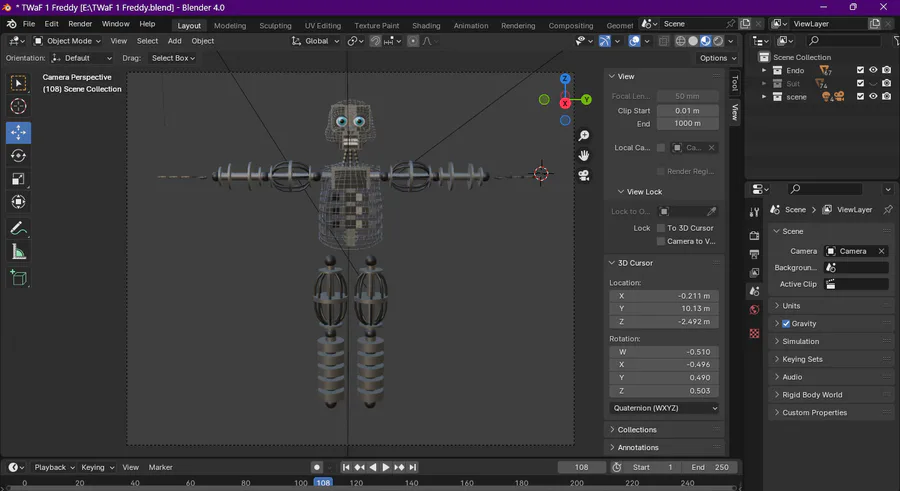Enable Camera to View checkbox
This screenshot has width=900, height=491.
click(661, 241)
